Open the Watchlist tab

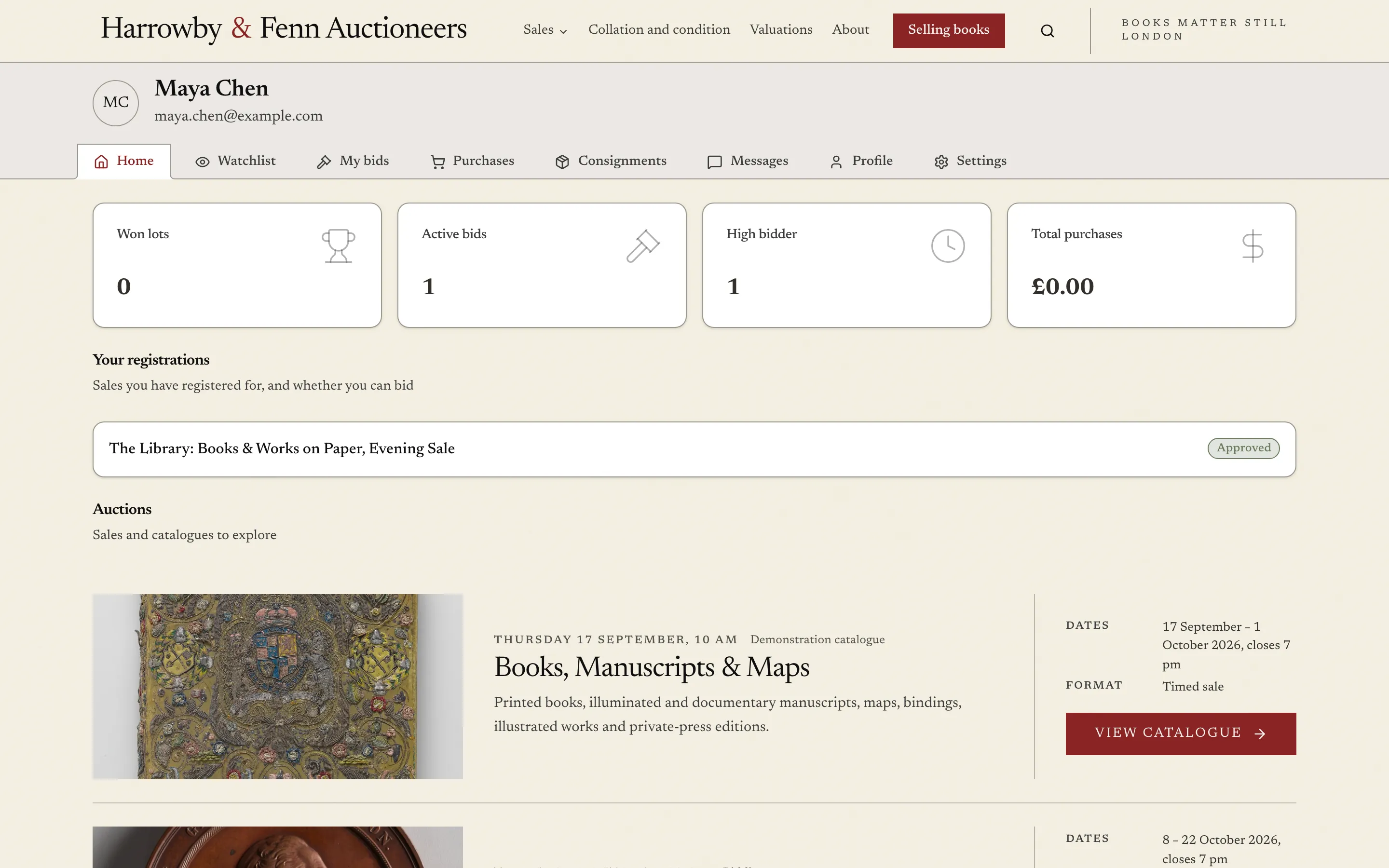235,162
